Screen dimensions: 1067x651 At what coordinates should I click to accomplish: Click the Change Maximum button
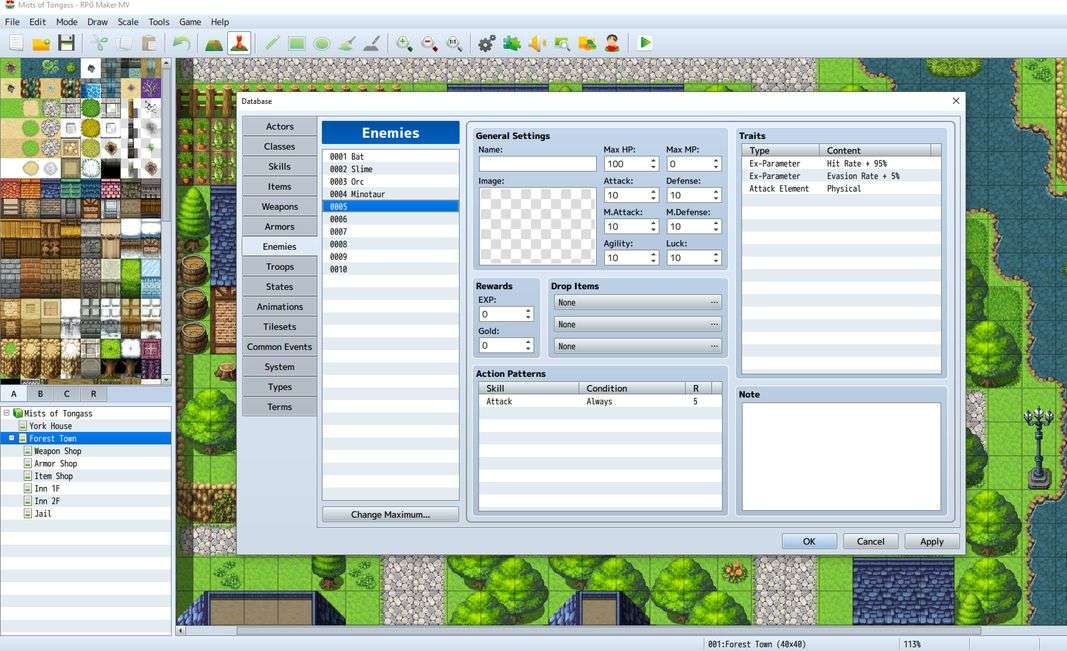pyautogui.click(x=390, y=514)
